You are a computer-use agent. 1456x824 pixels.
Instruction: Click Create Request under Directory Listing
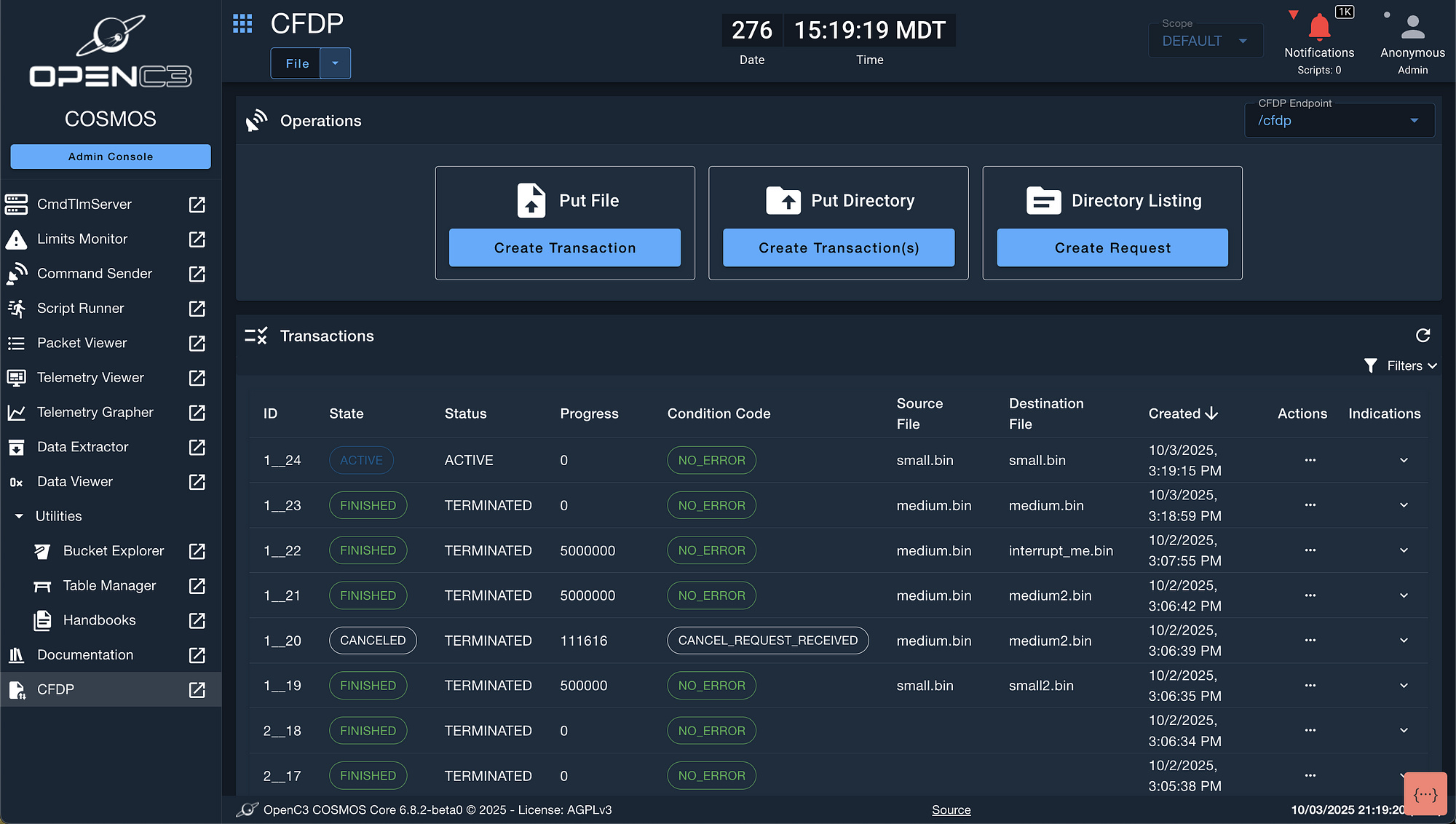(1112, 247)
